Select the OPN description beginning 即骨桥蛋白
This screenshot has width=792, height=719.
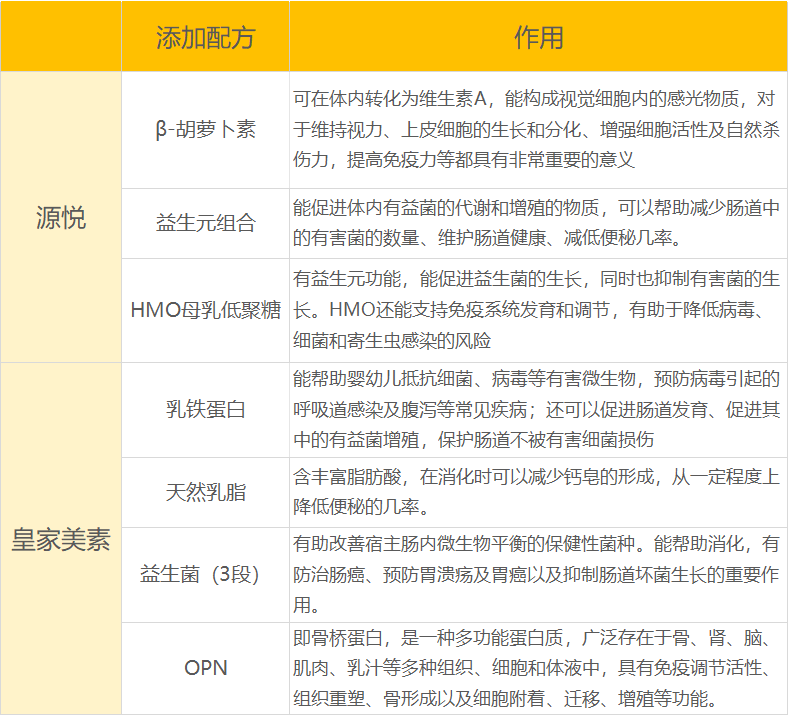(x=538, y=668)
